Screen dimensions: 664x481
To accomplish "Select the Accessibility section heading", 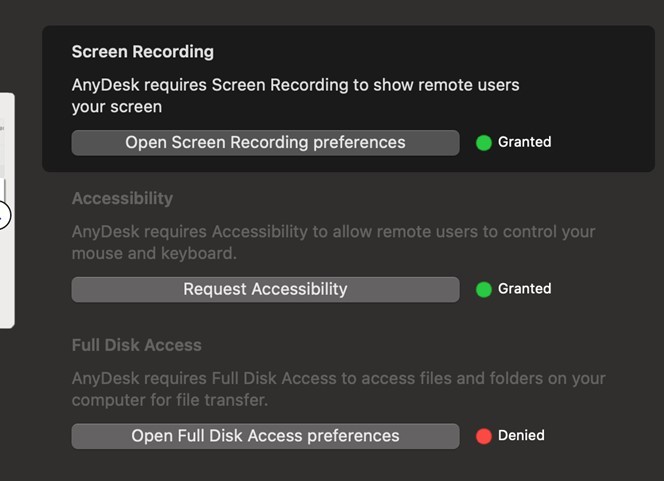I will coord(122,198).
